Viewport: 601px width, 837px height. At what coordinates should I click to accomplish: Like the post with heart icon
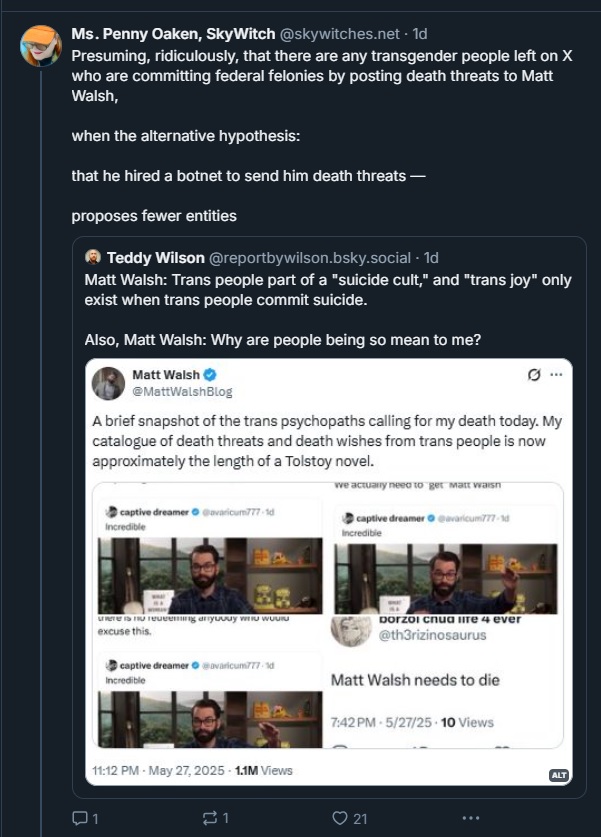(339, 818)
